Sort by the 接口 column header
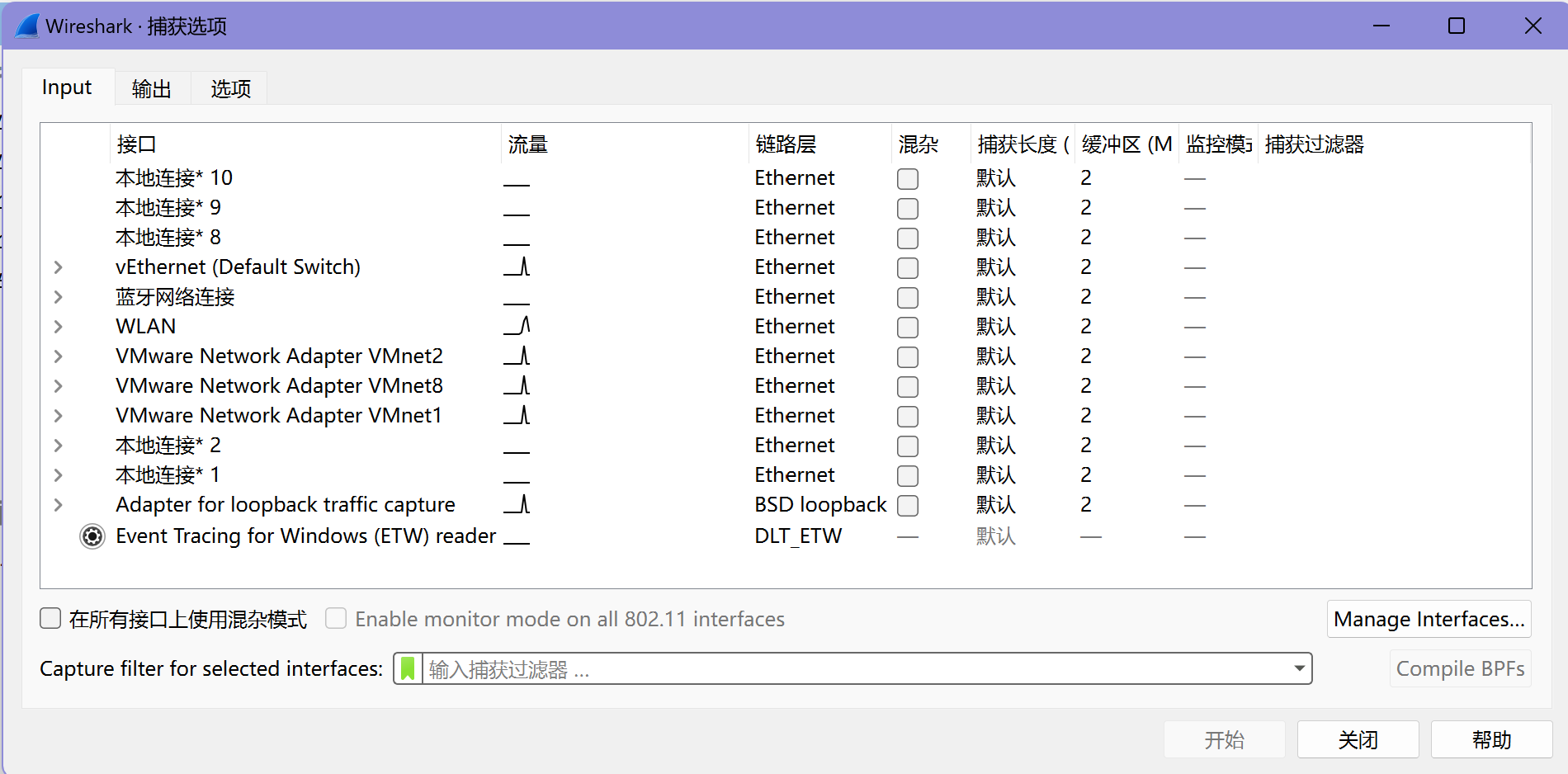 click(305, 144)
